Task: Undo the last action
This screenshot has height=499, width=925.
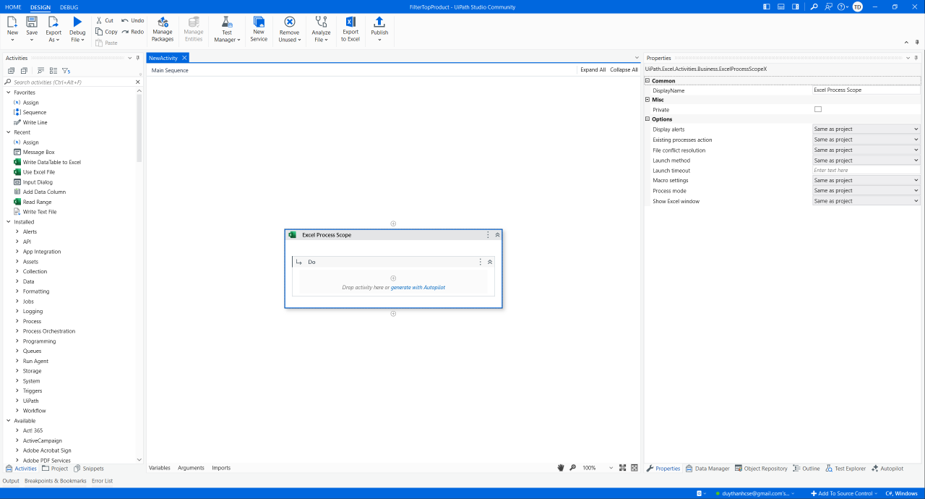Action: tap(133, 21)
